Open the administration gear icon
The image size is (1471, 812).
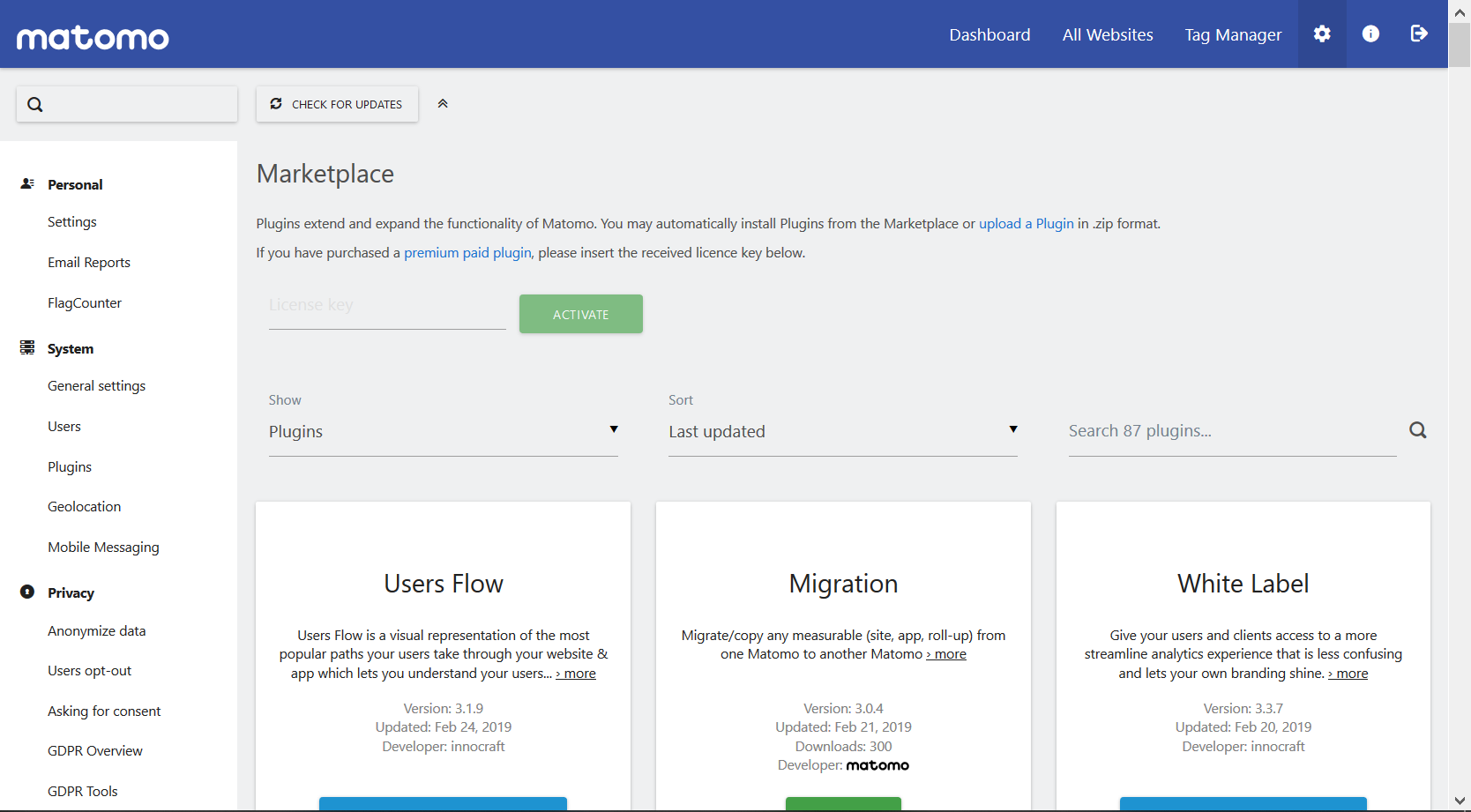(1321, 34)
